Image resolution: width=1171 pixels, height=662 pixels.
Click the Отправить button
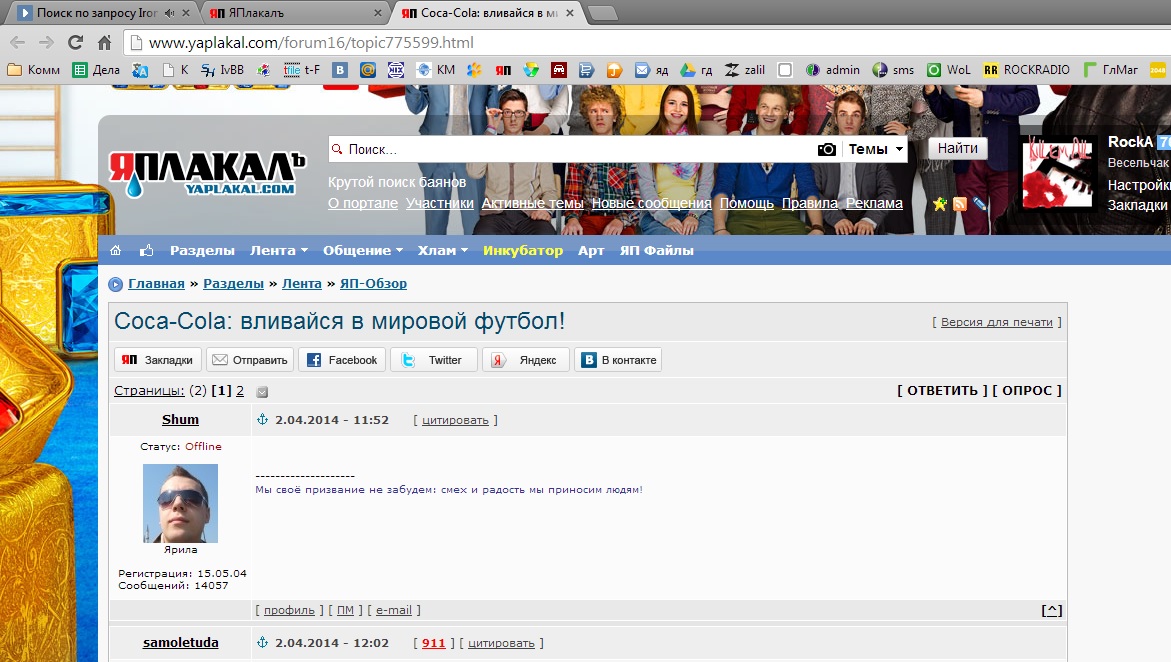click(x=250, y=359)
